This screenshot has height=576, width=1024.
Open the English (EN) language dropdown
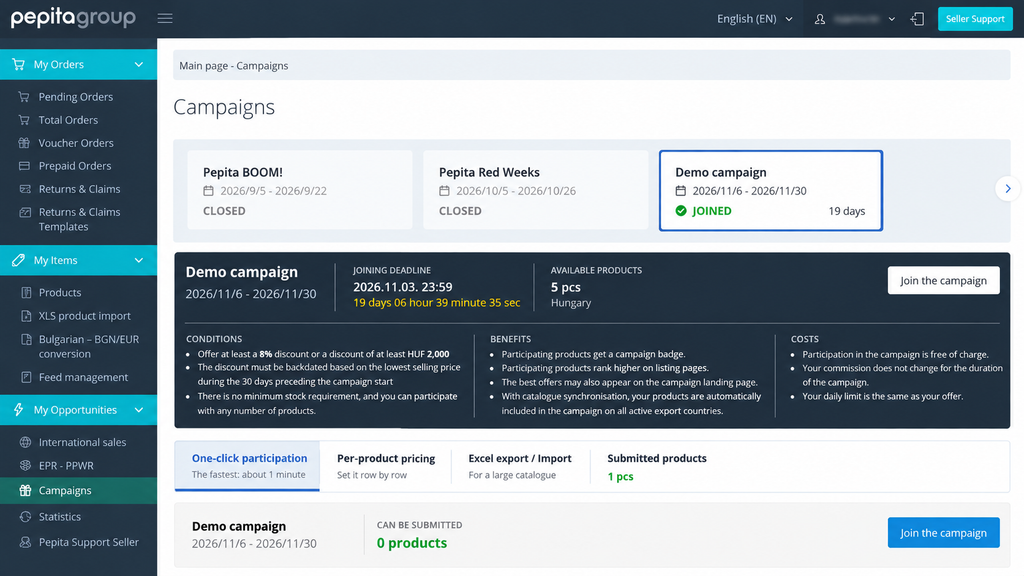pyautogui.click(x=754, y=19)
